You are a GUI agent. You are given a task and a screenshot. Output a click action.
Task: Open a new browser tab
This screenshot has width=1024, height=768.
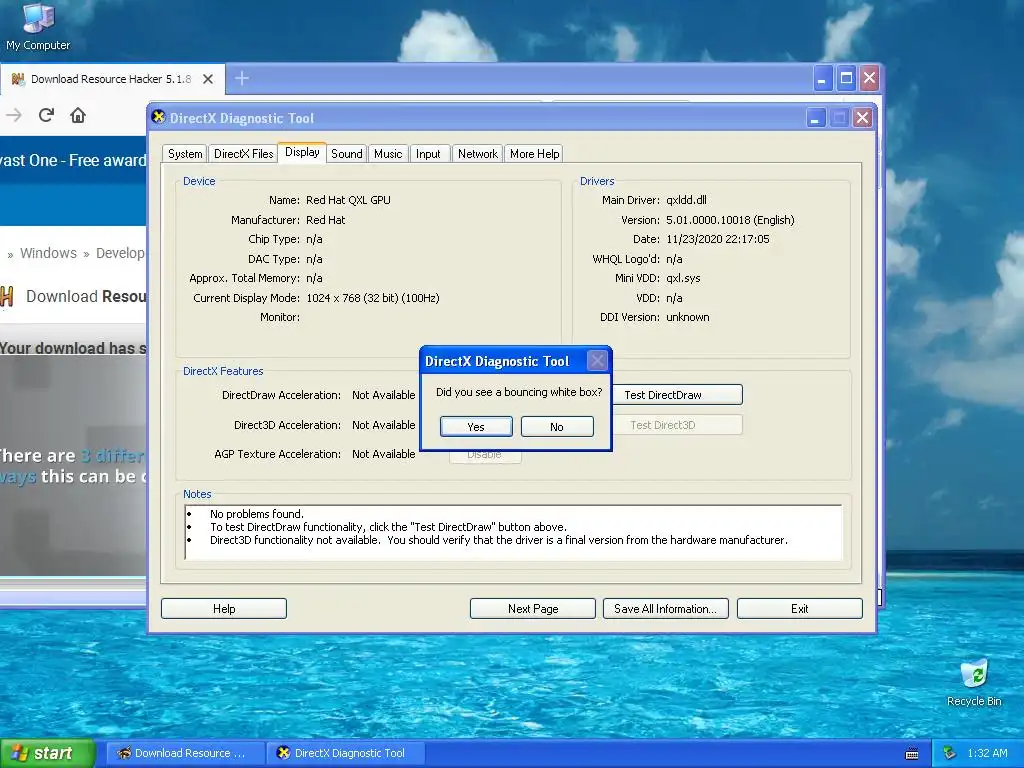click(242, 78)
